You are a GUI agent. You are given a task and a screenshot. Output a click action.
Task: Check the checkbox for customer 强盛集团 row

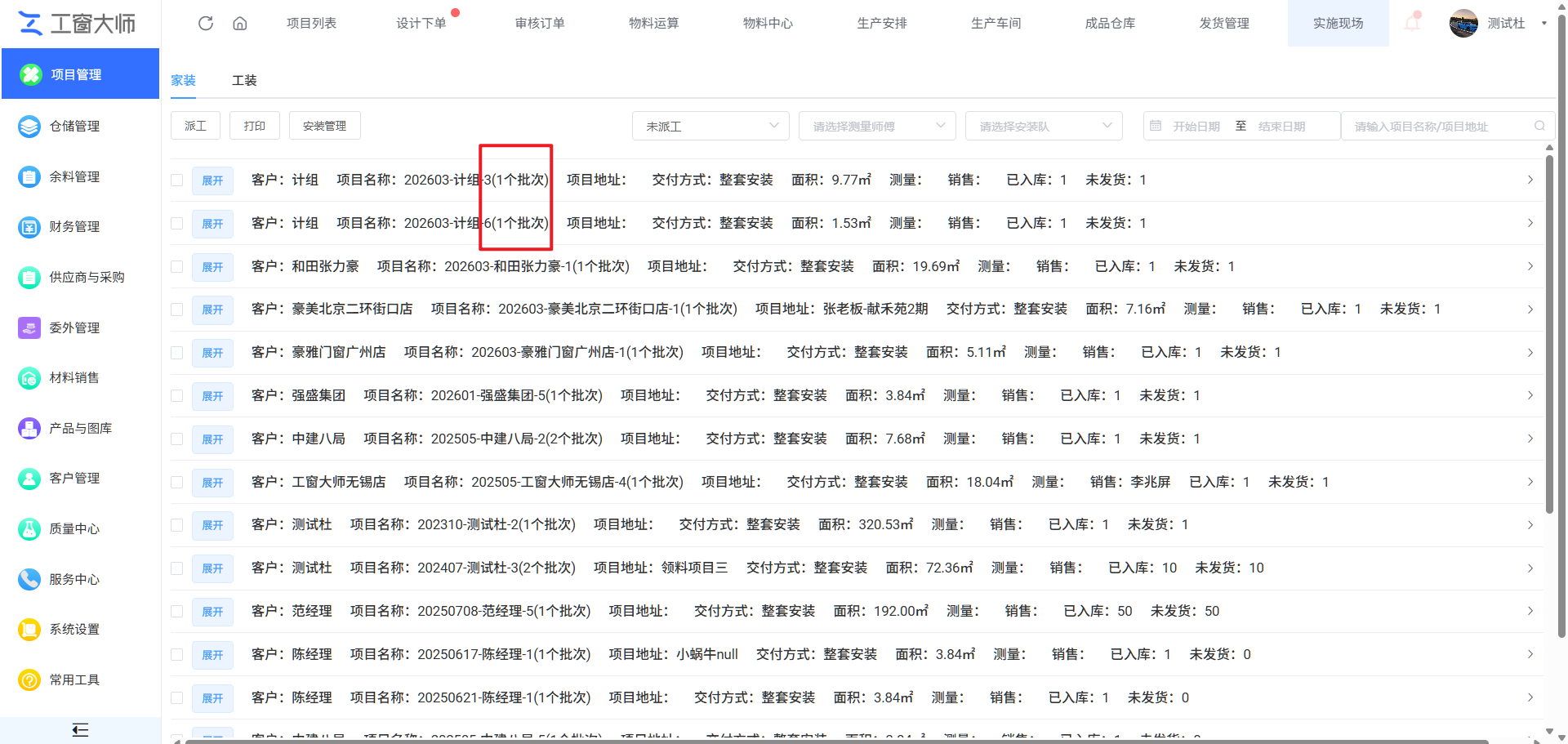(176, 395)
